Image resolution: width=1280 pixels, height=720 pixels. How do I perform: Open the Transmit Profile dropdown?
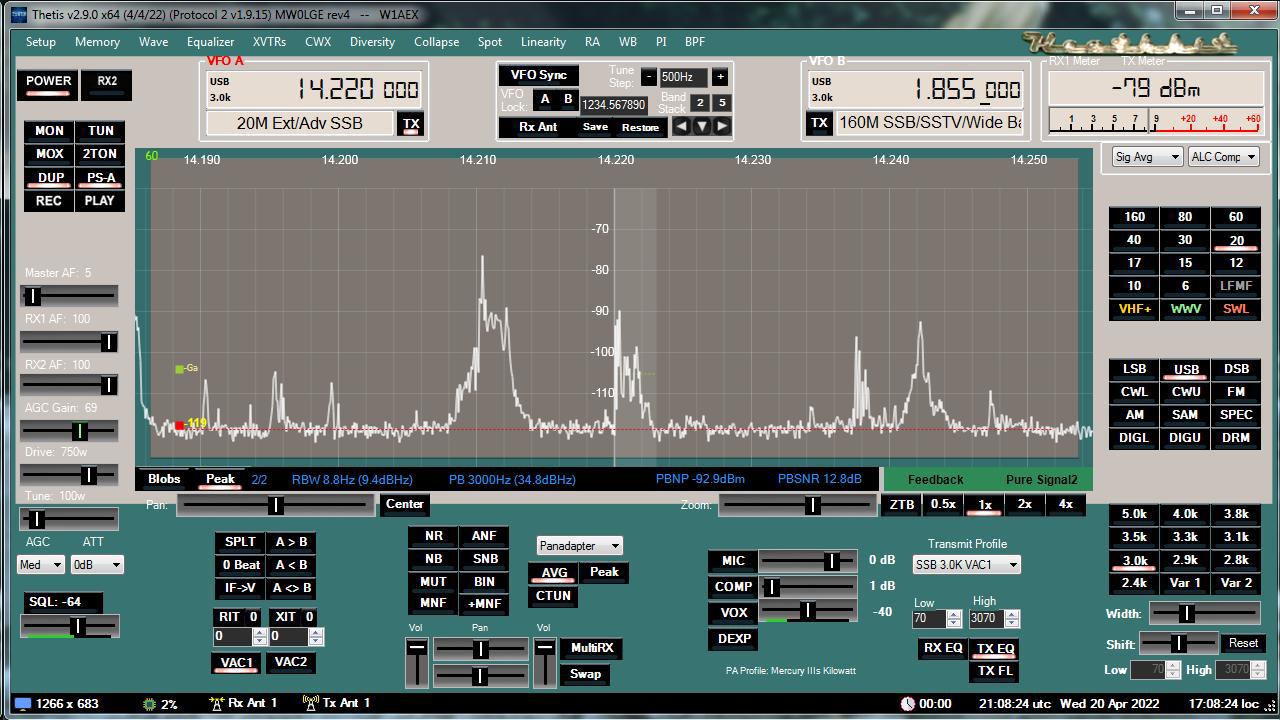(x=966, y=565)
